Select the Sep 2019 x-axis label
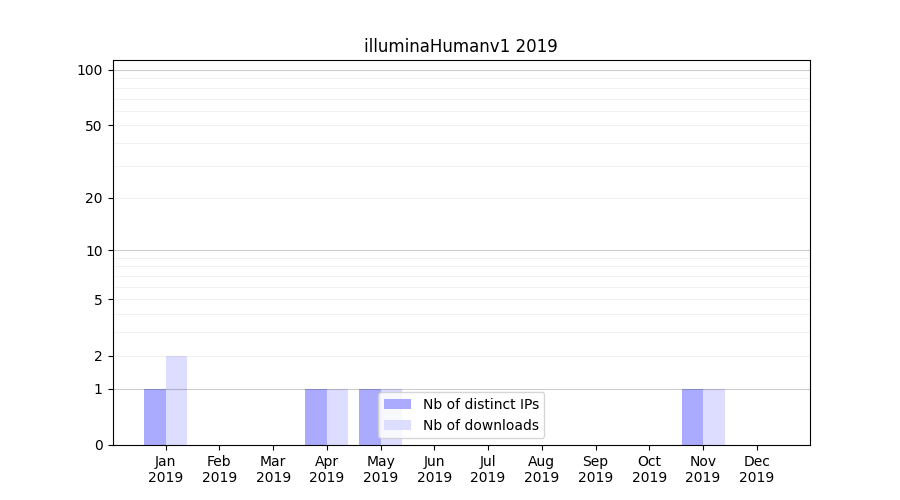Image resolution: width=900 pixels, height=500 pixels. 595,469
